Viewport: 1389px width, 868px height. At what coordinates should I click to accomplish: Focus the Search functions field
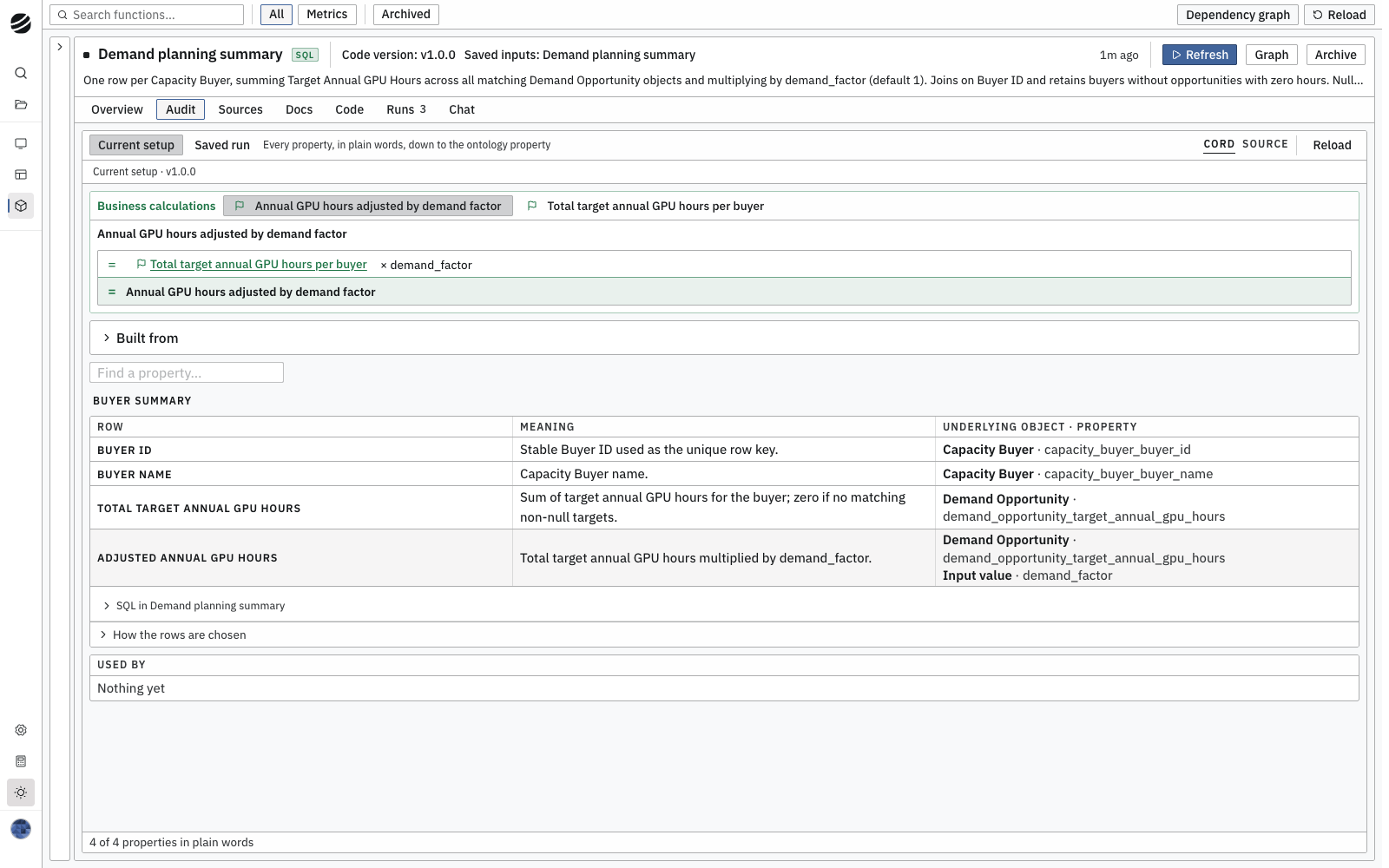click(x=147, y=15)
